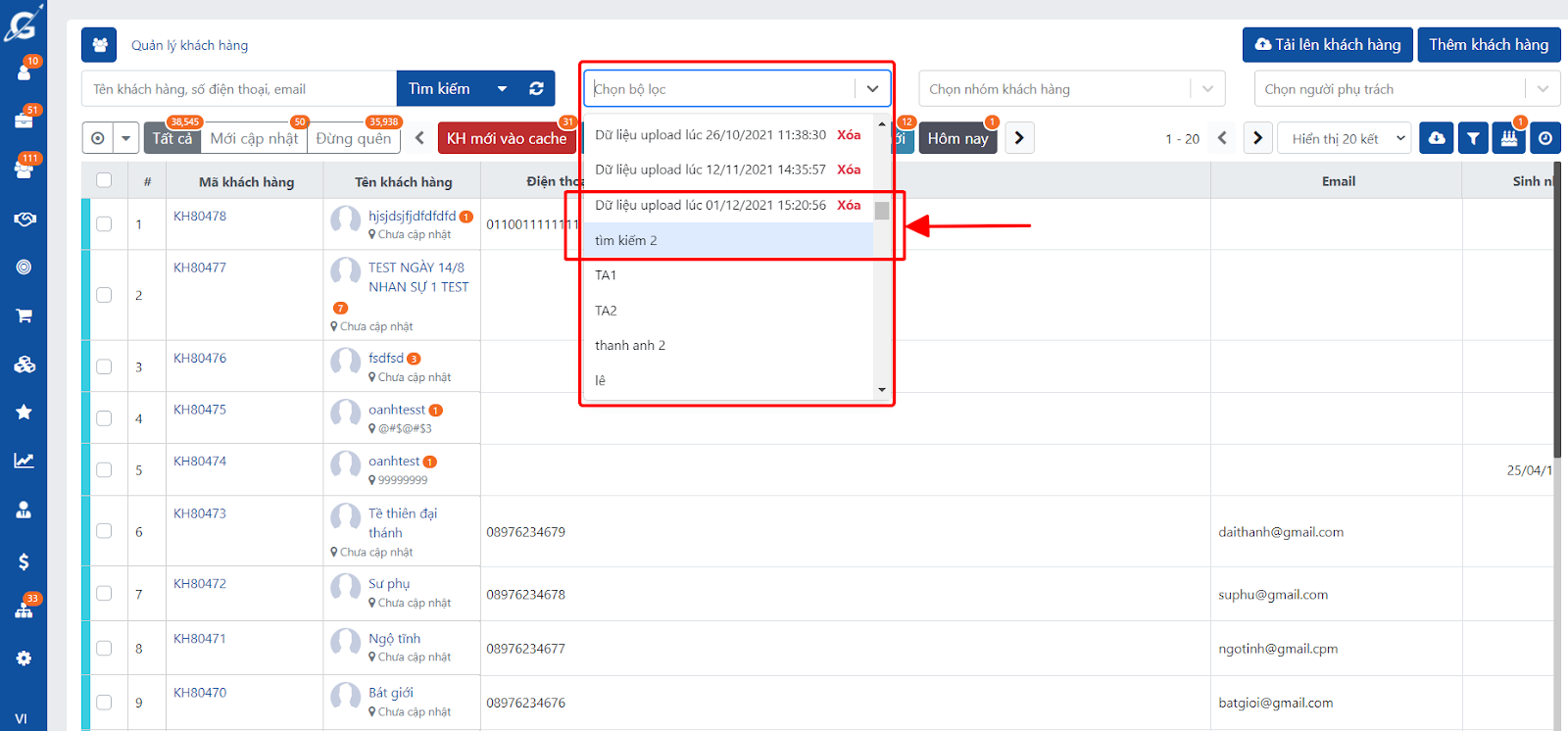Click the circle target icon before Tất cả
Screen dimensions: 1568x731
coord(97,138)
